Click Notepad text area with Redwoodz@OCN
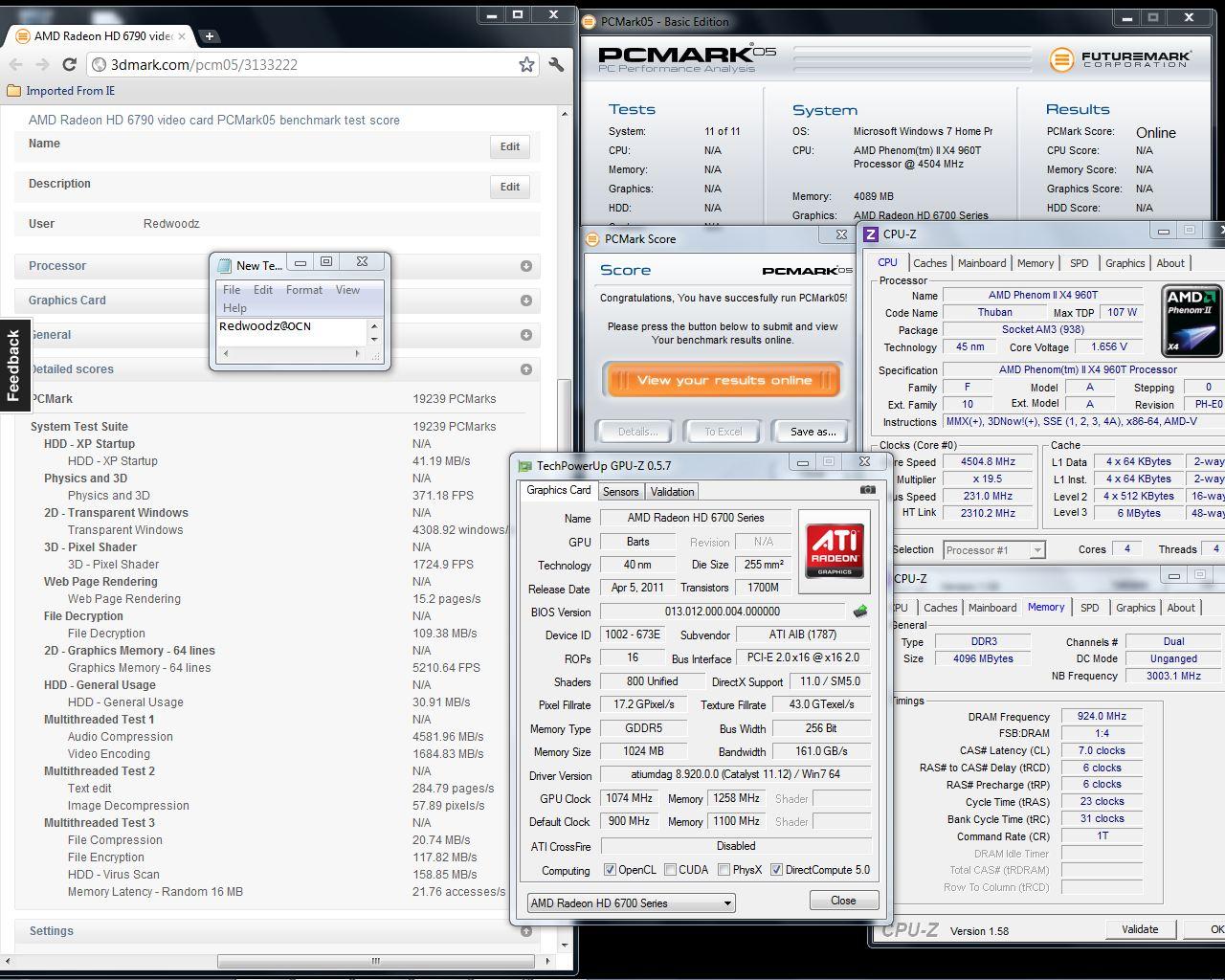The width and height of the screenshot is (1225, 980). [x=291, y=331]
